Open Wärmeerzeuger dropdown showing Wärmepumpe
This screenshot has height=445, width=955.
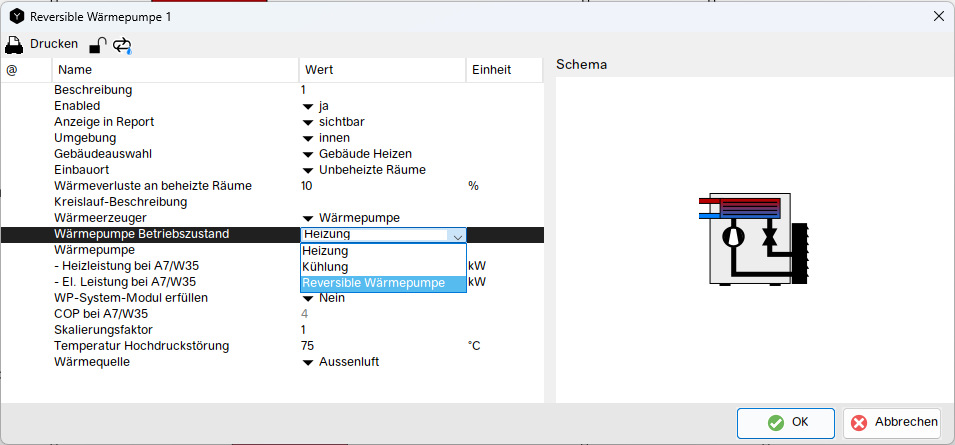coord(308,218)
